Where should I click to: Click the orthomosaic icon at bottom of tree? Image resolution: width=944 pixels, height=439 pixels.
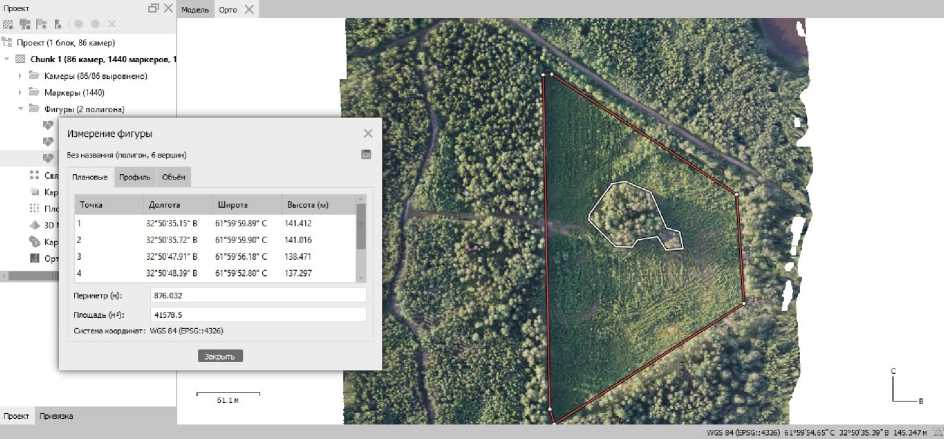point(34,258)
